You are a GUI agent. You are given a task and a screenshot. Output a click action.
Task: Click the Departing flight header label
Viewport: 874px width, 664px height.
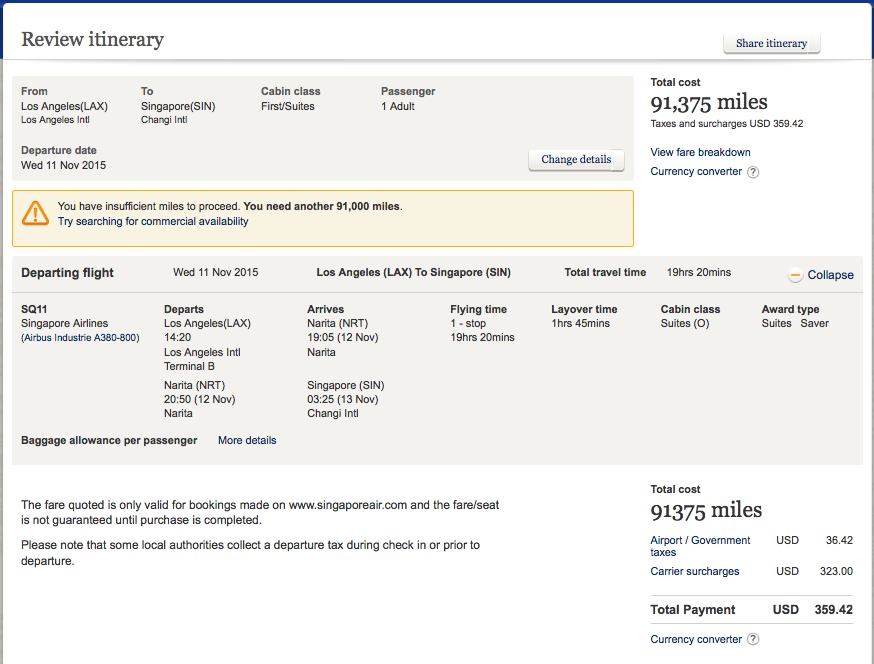tap(67, 273)
